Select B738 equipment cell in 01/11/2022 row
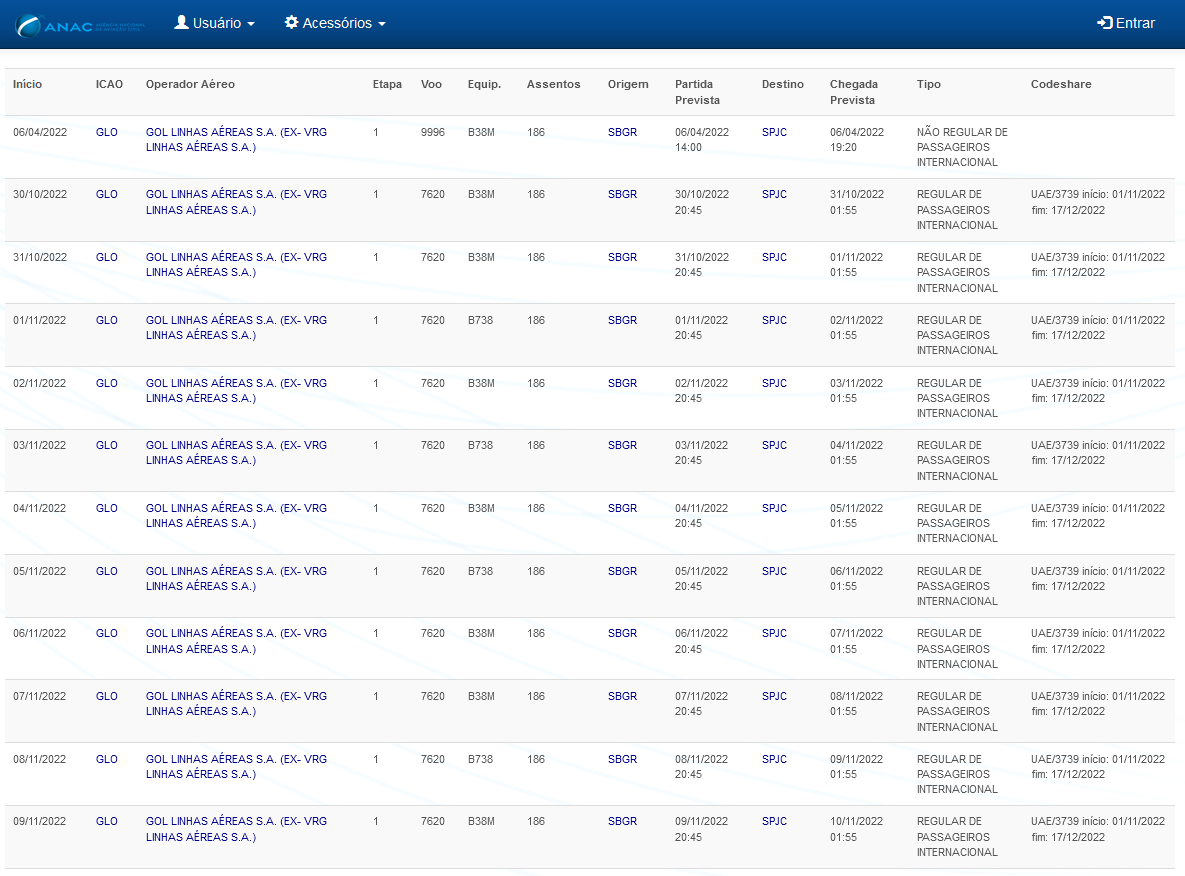Viewport: 1185px width, 876px height. tap(481, 320)
